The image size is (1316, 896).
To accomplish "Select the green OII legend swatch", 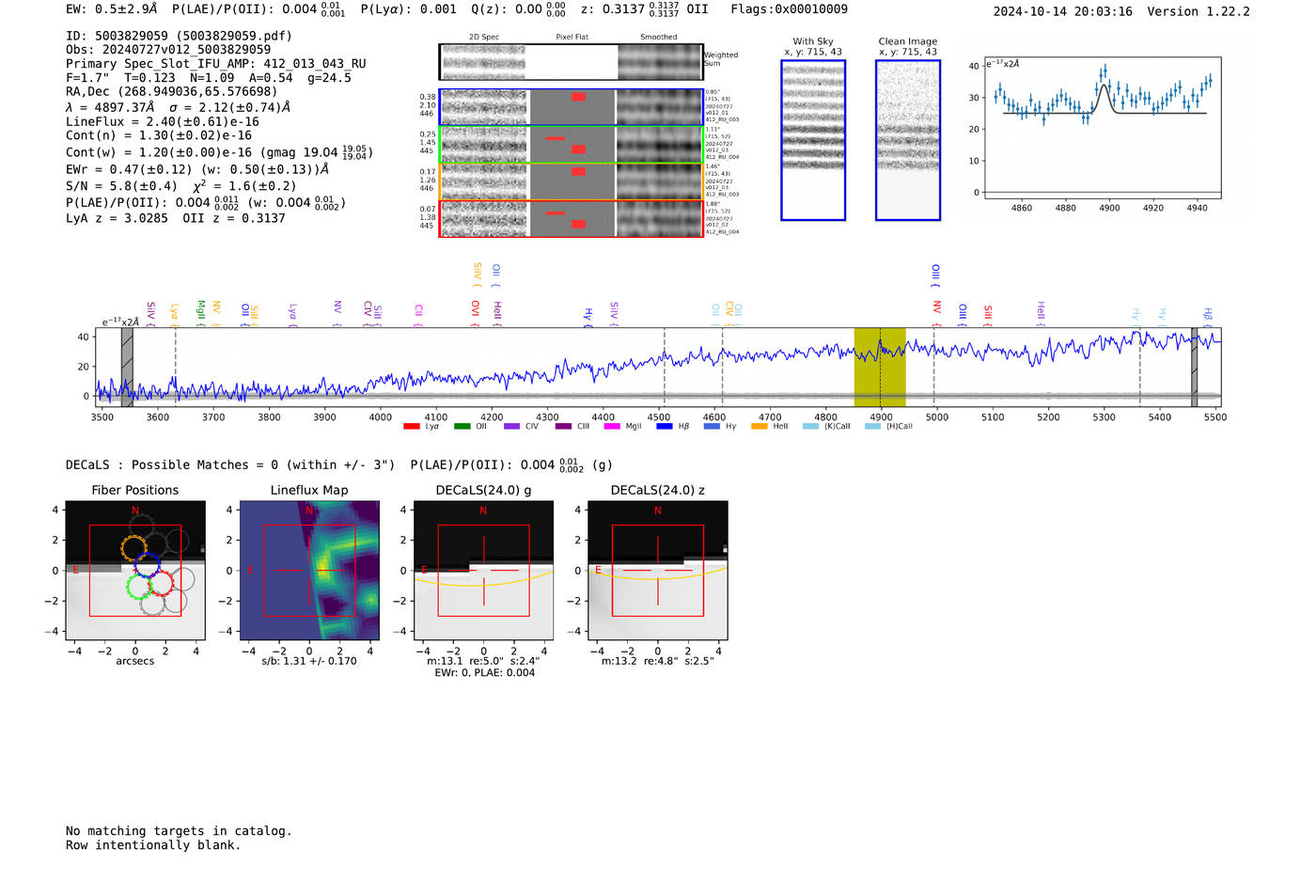I will point(462,426).
